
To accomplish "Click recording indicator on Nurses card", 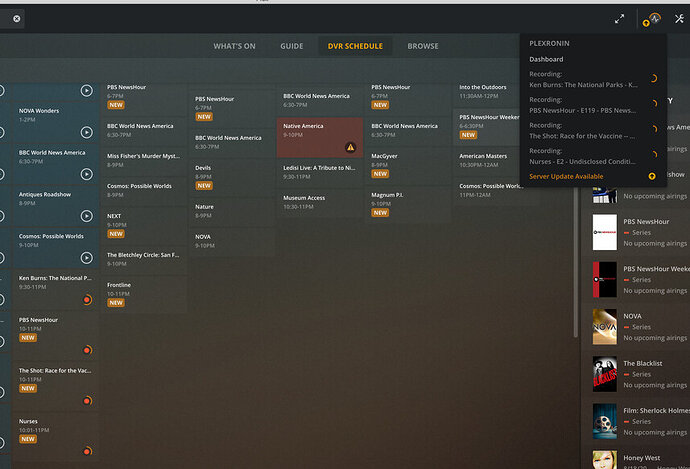I will pyautogui.click(x=88, y=451).
